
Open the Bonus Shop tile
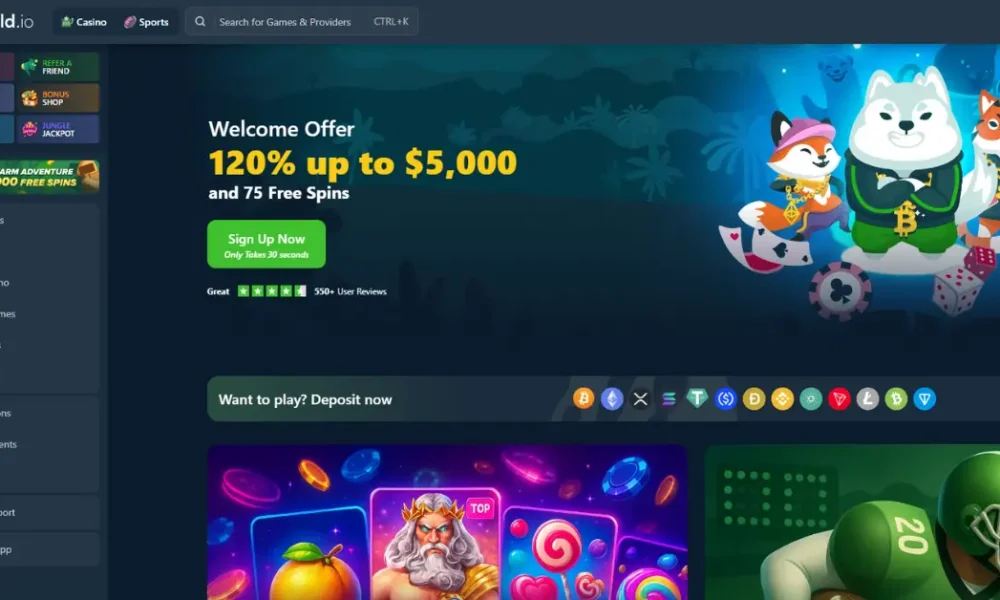(57, 98)
